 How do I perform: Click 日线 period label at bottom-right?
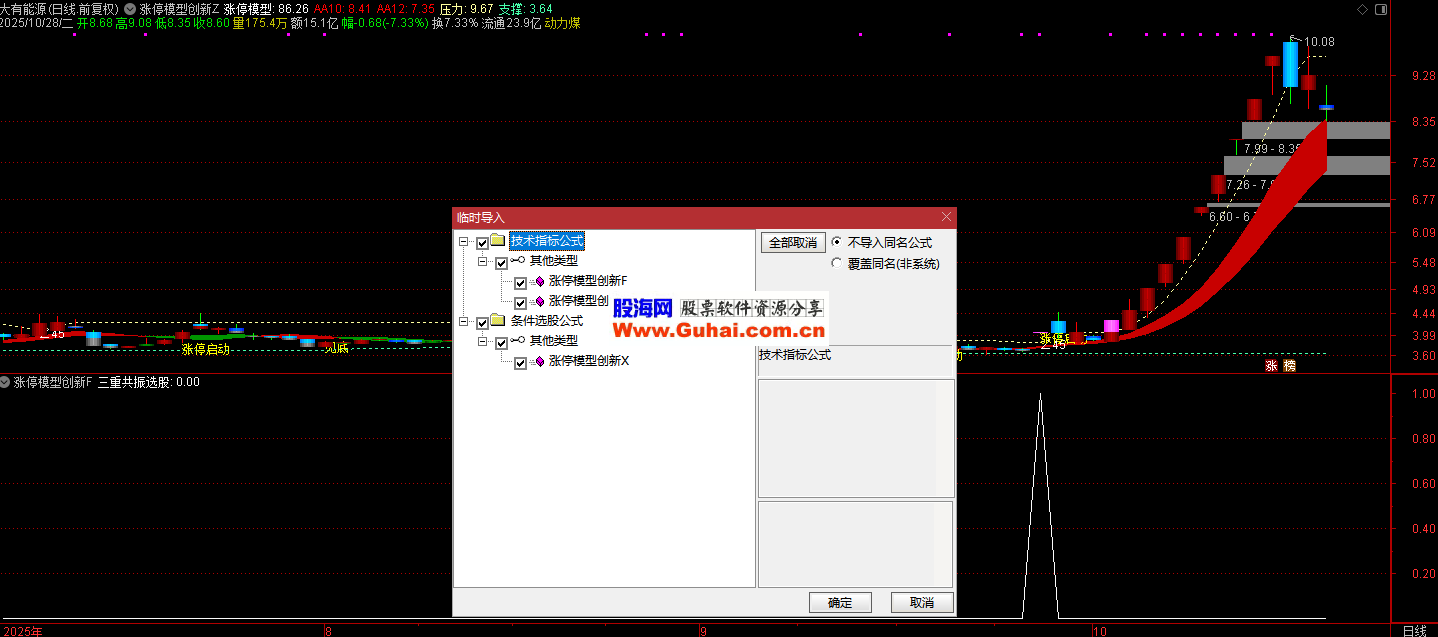coord(1414,630)
